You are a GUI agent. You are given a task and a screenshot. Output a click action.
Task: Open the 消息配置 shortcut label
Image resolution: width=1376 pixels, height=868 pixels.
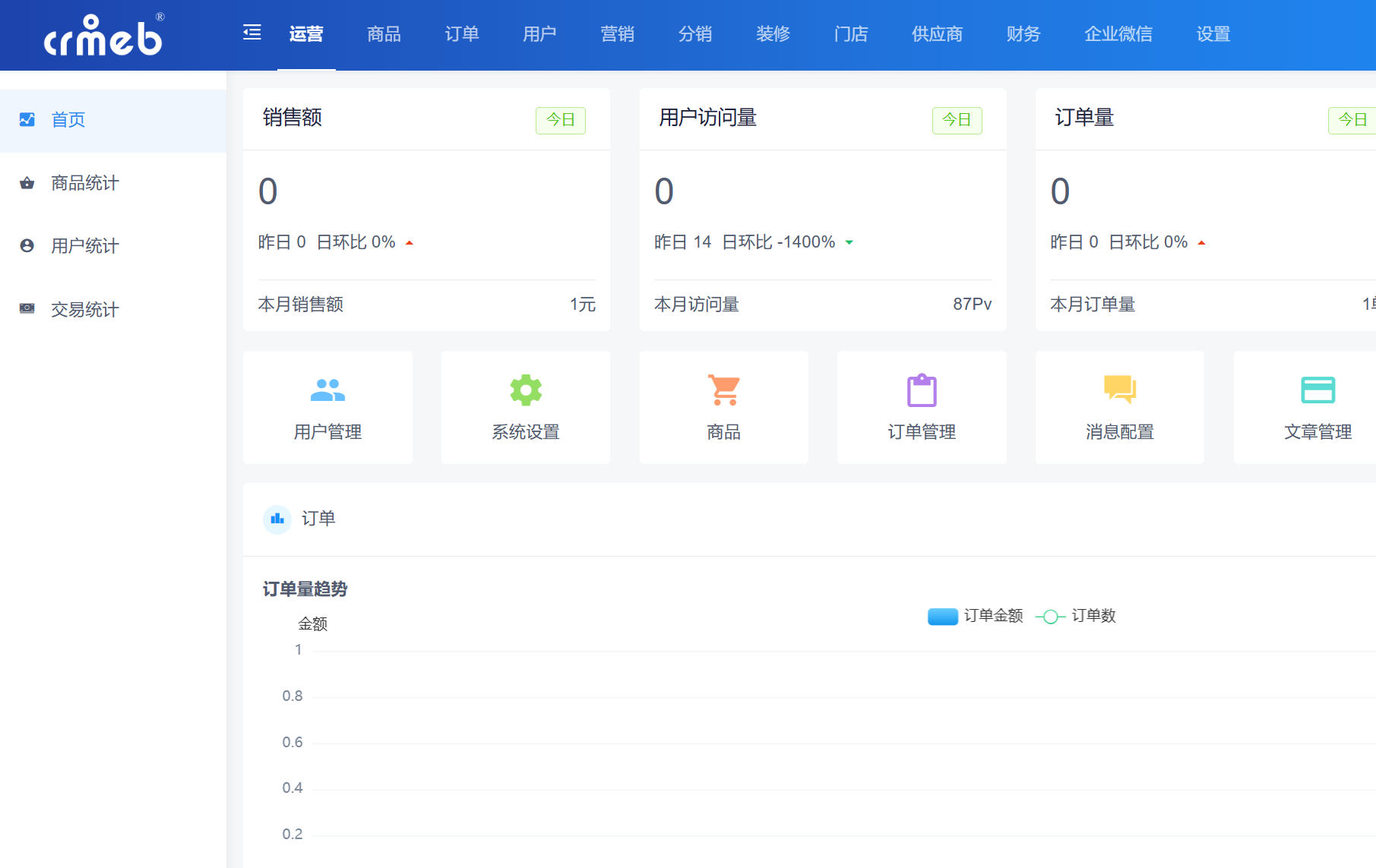1120,432
